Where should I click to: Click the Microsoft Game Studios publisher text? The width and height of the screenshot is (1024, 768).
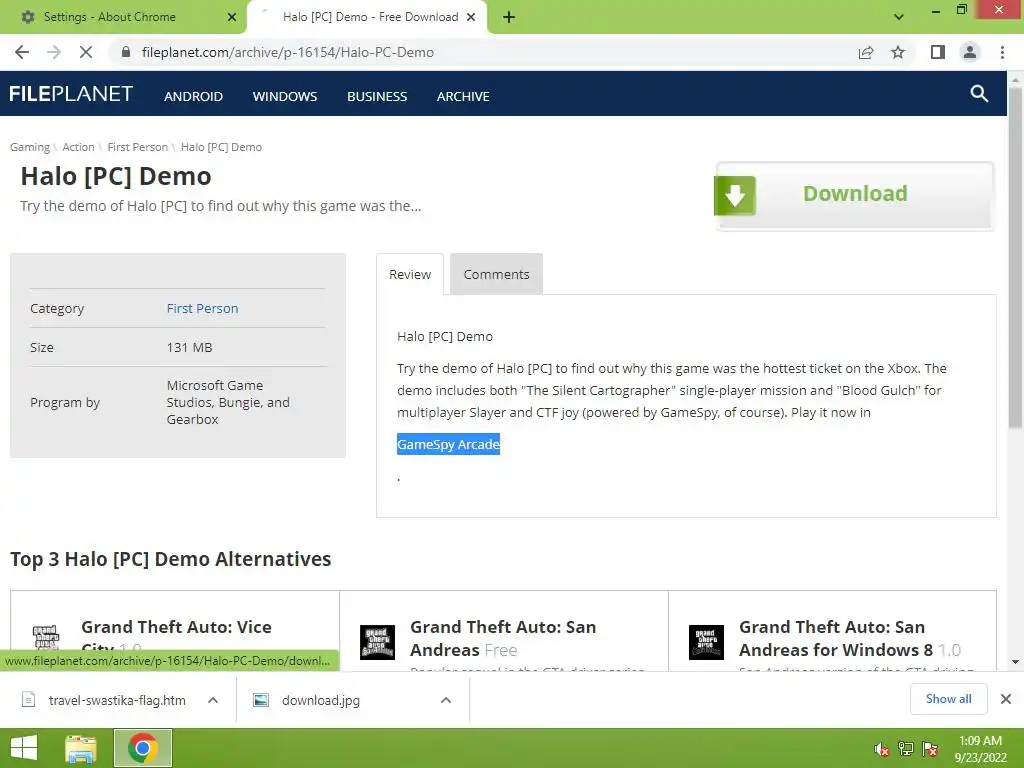pos(228,402)
